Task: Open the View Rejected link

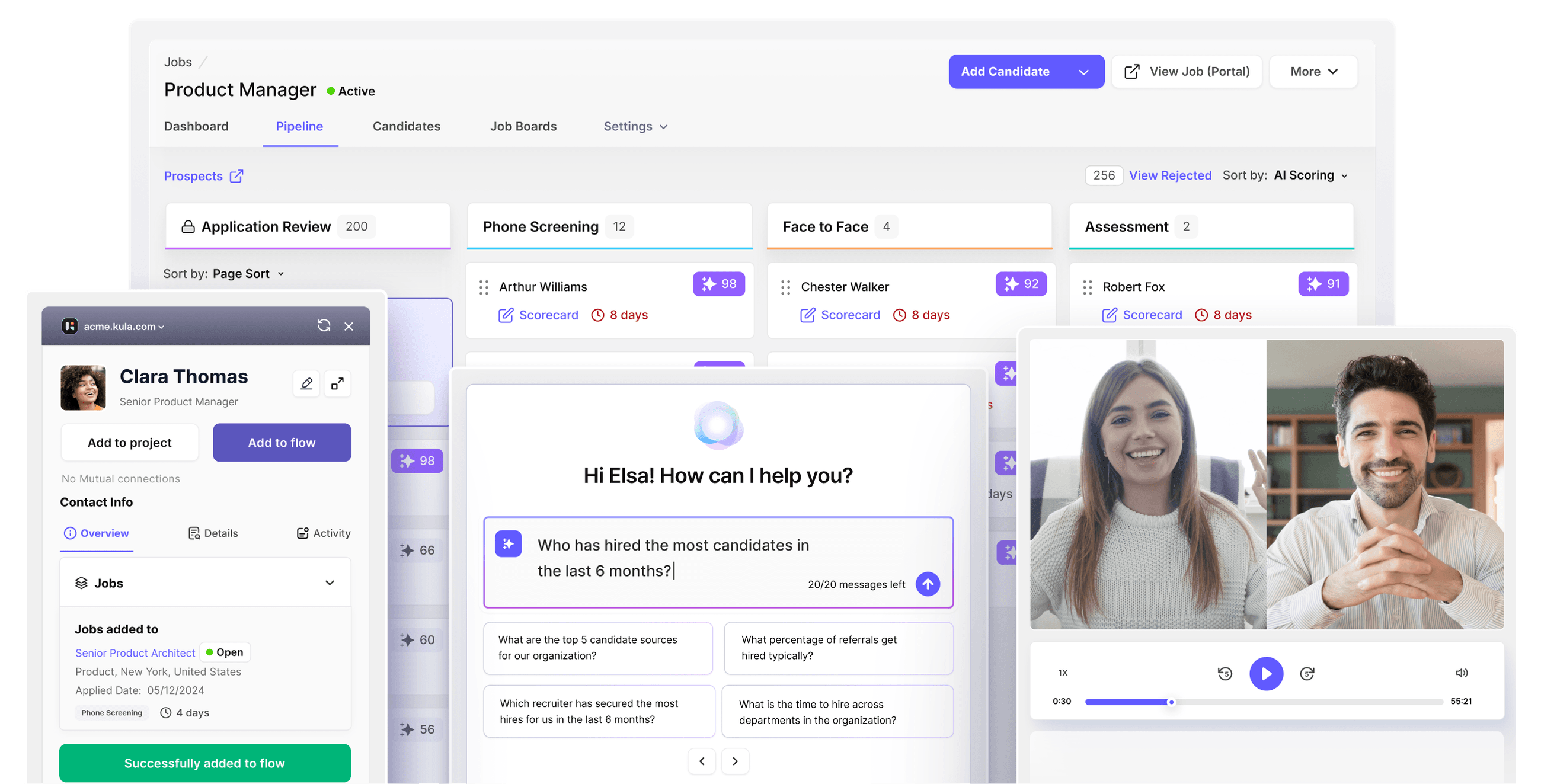Action: [x=1170, y=175]
